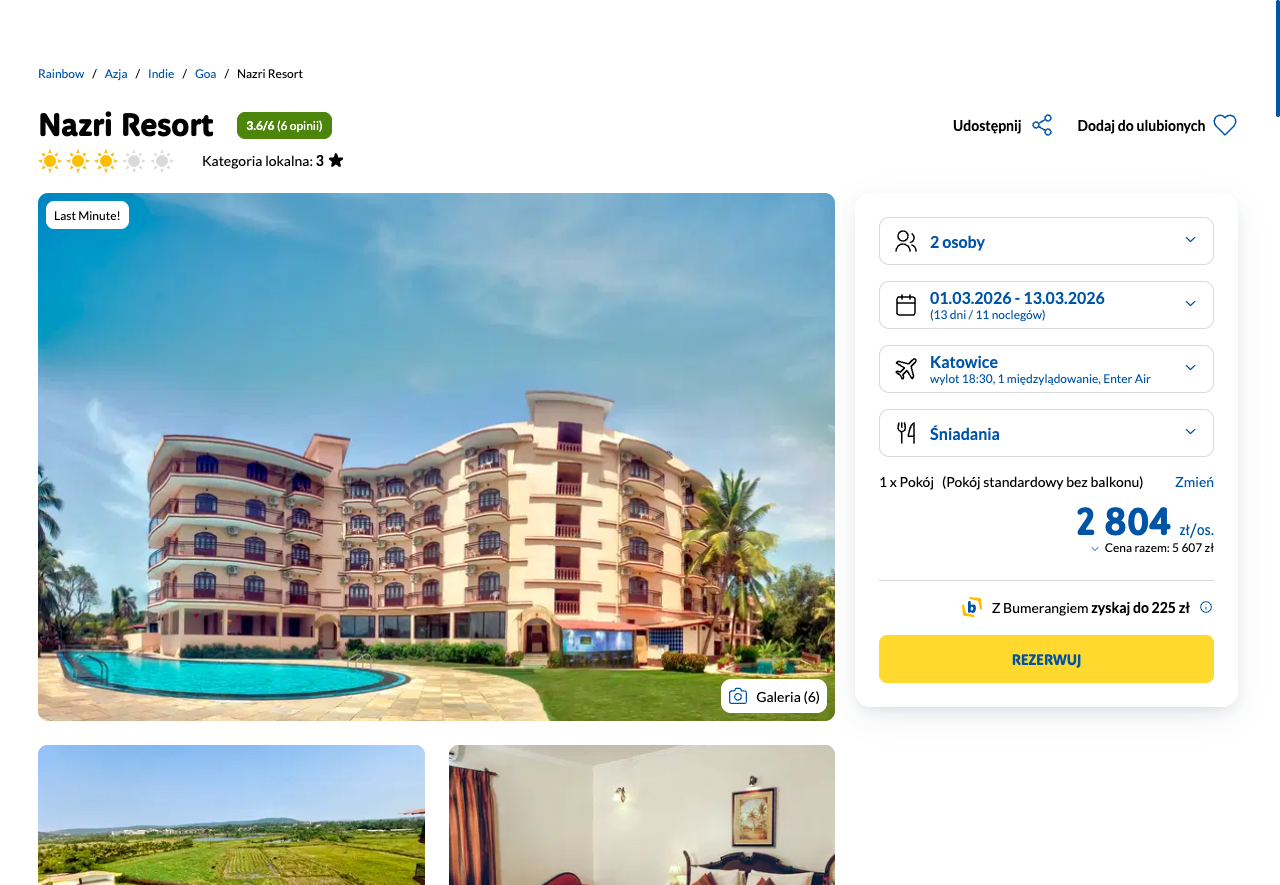Open the 01.03.2026 - 13.03.2026 date dropdown
This screenshot has width=1280, height=885.
1046,305
